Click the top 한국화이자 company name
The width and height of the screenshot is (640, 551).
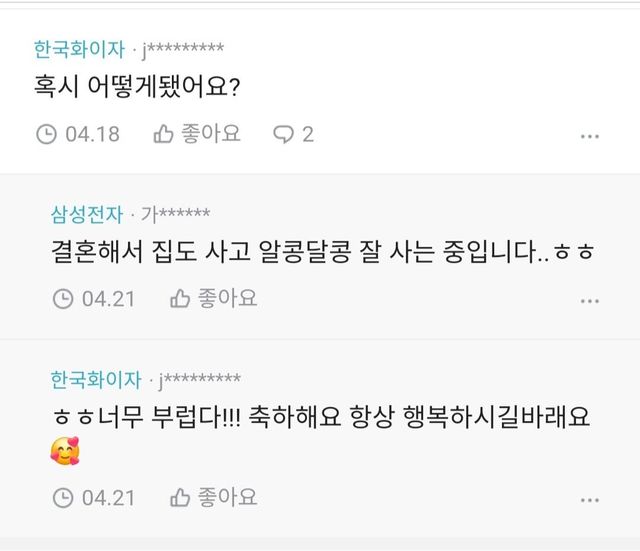click(x=79, y=48)
